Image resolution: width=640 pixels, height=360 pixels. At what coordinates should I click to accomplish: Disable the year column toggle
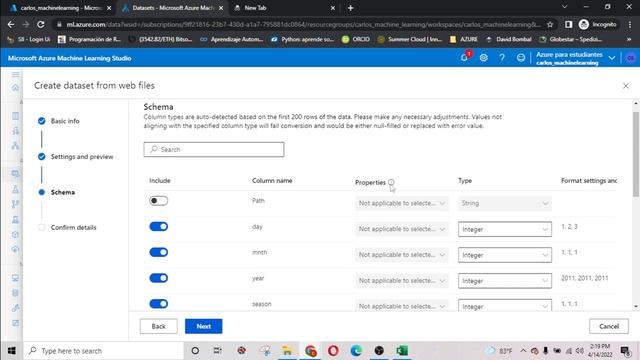[158, 278]
